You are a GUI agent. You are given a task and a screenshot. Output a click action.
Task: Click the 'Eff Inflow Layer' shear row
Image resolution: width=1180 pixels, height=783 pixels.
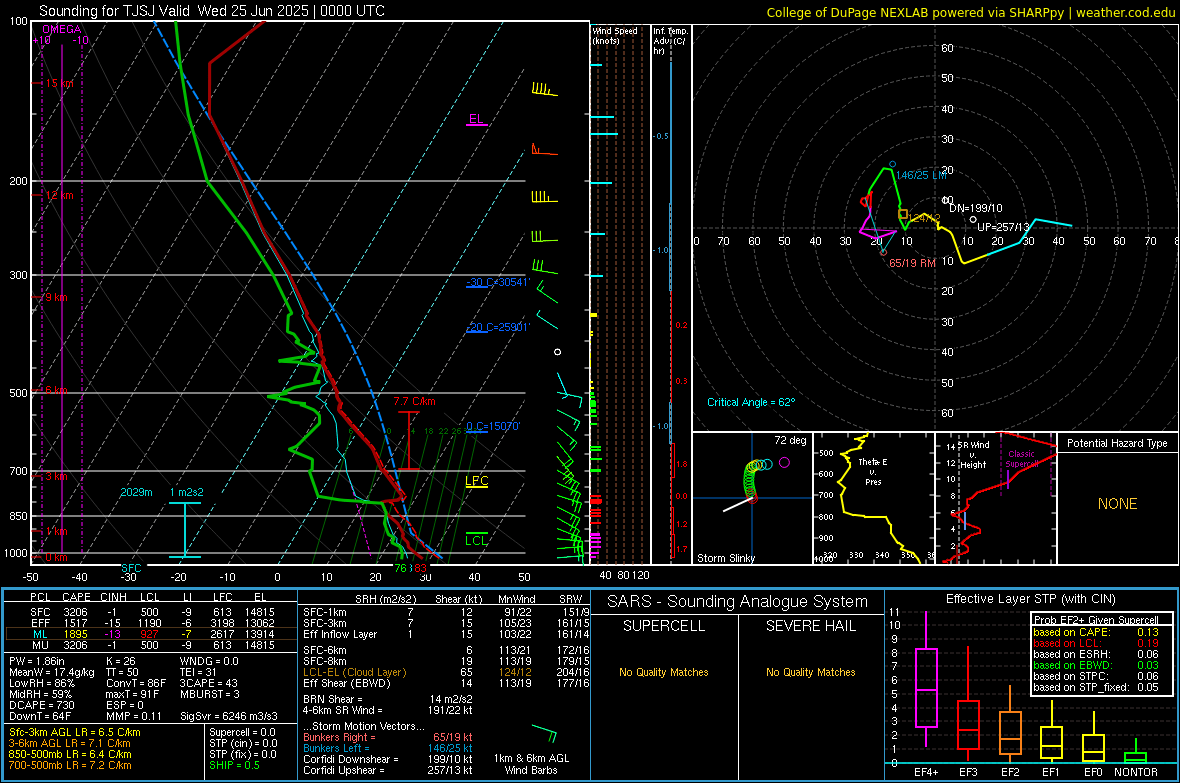pyautogui.click(x=446, y=634)
